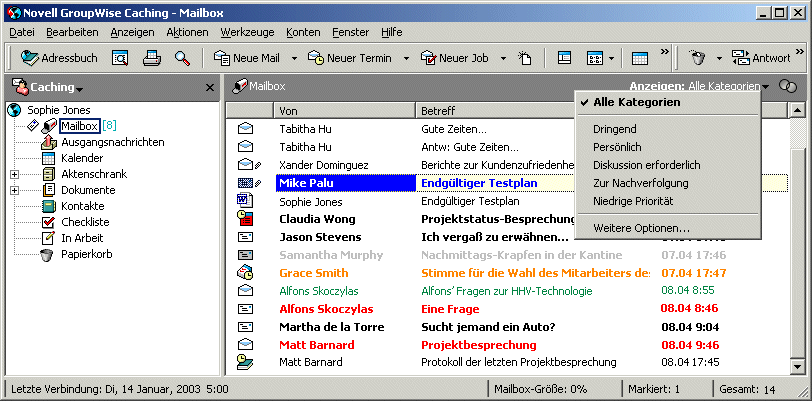Sort by the Von column header
The image size is (812, 401).
[344, 111]
